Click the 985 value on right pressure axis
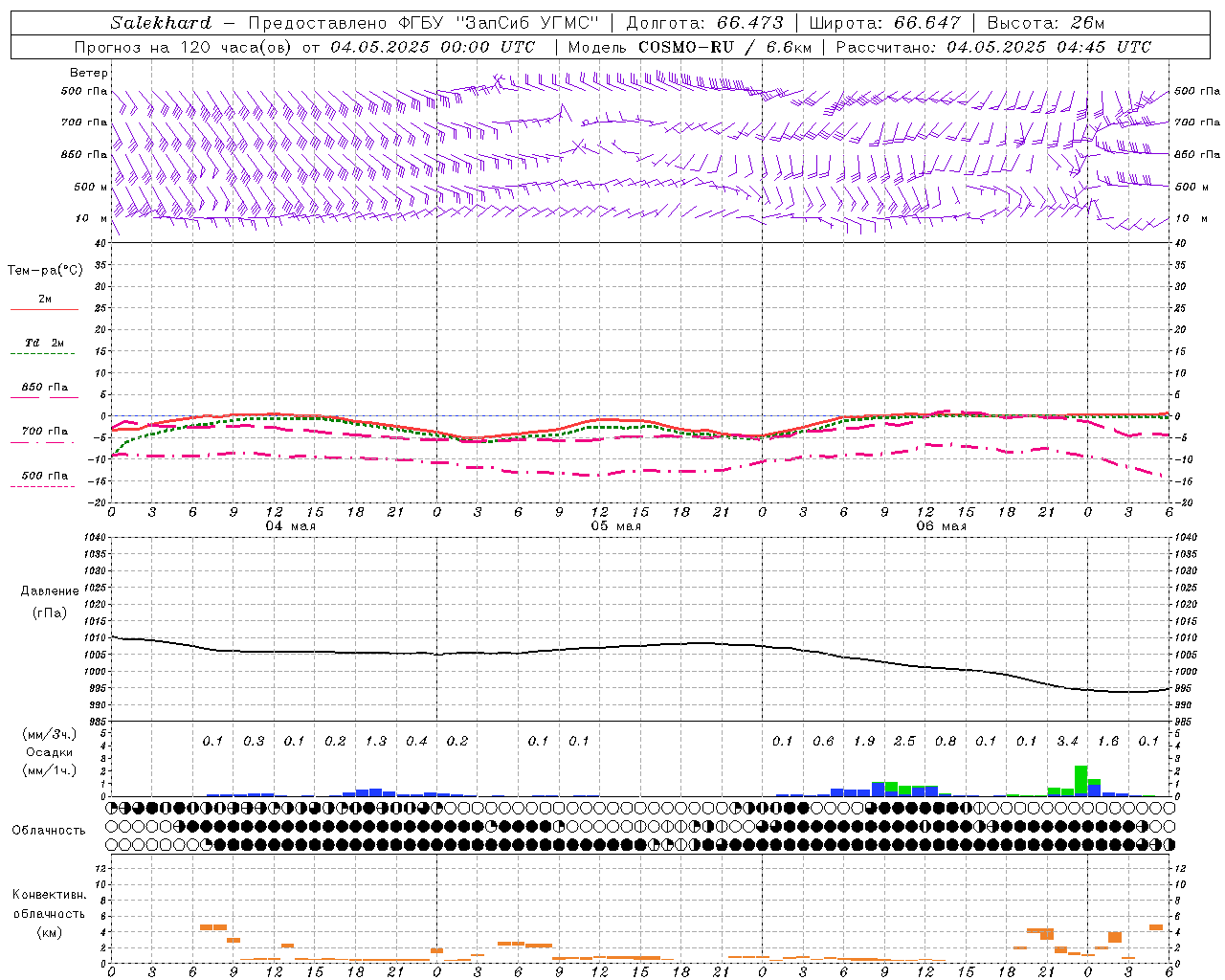Screen dimensions: 1225x980 click(x=1183, y=722)
